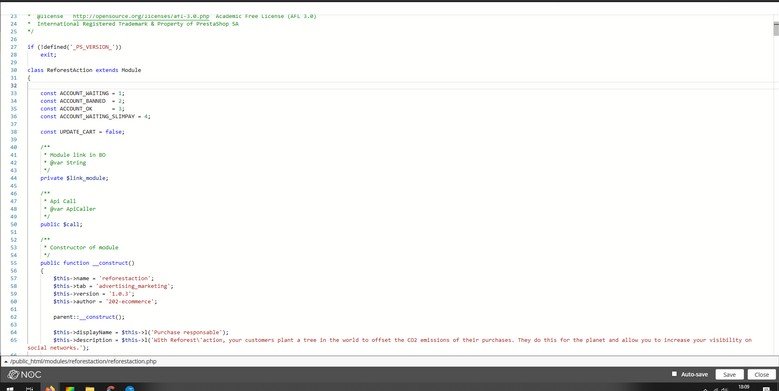Open Firefox from the taskbar
This screenshot has height=391, width=779.
[50, 388]
